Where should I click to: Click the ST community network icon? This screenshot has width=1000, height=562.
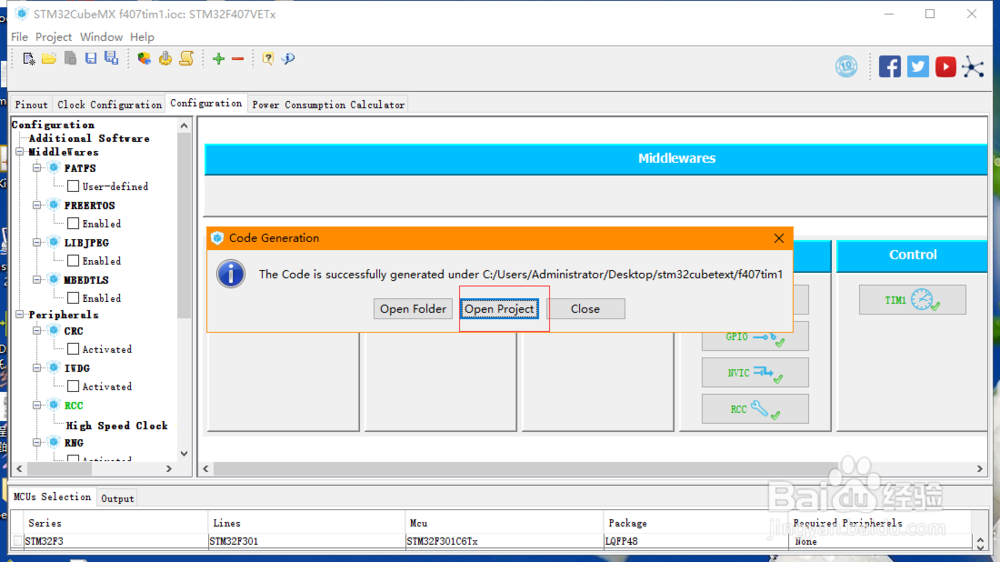973,66
